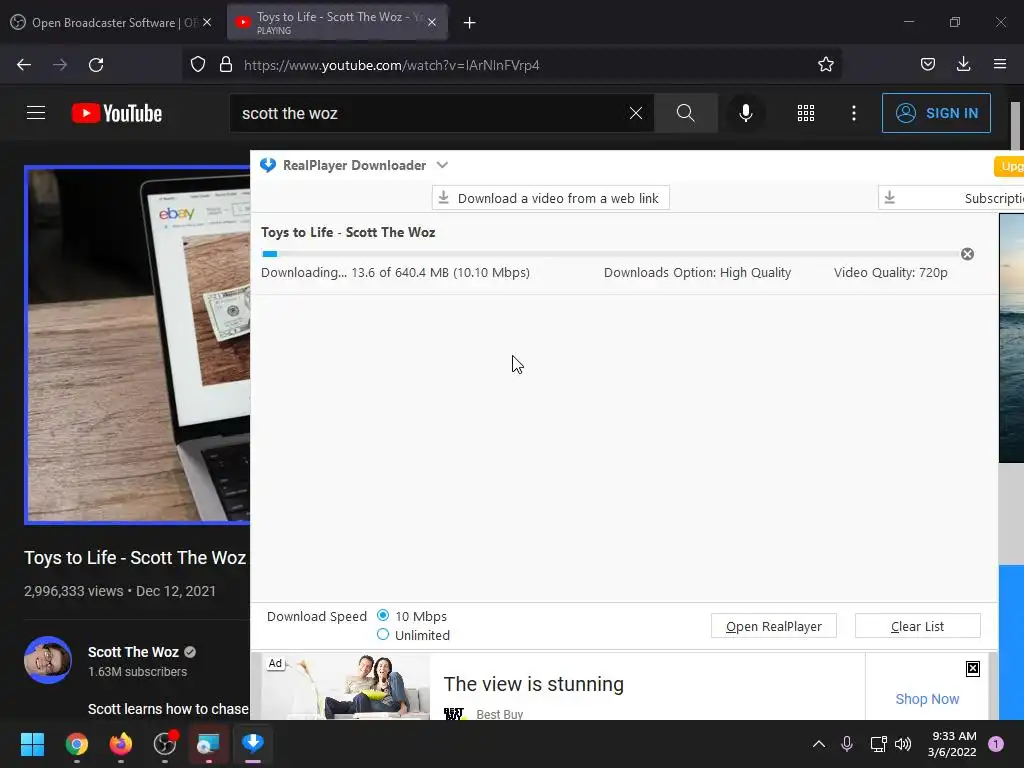Go to the YouTube home logo
This screenshot has height=768, width=1024.
(117, 113)
